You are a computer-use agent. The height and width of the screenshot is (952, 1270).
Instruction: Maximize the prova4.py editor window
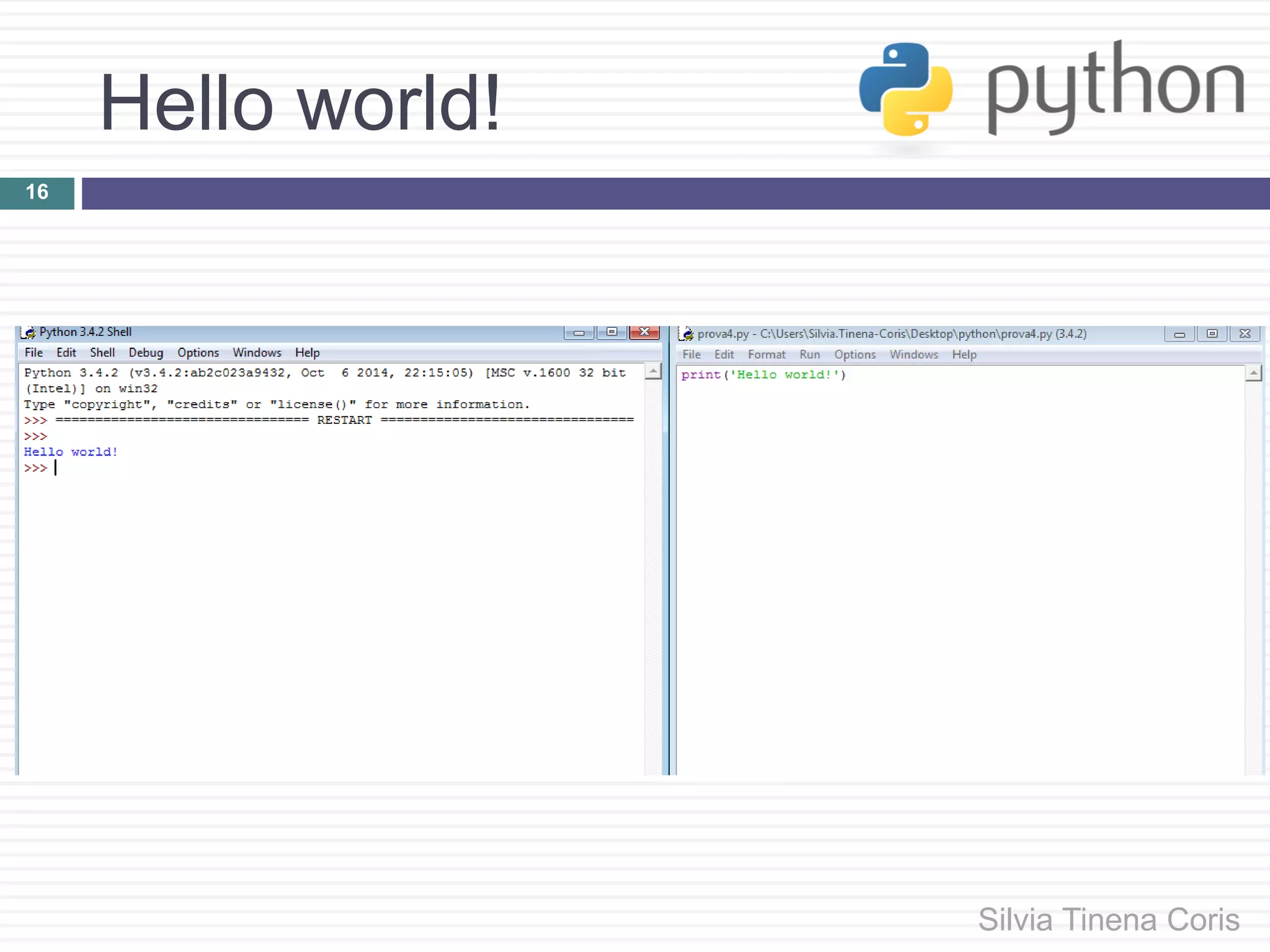(x=1212, y=334)
